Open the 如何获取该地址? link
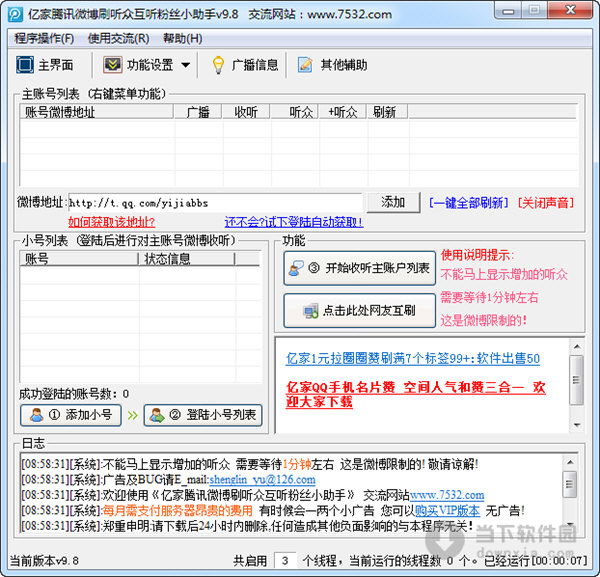Screen dimensions: 600x577 click(111, 222)
